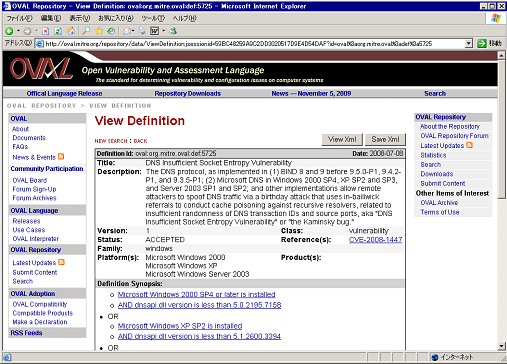
Task: Open the About link in OVAL sidebar
Action: [21, 129]
